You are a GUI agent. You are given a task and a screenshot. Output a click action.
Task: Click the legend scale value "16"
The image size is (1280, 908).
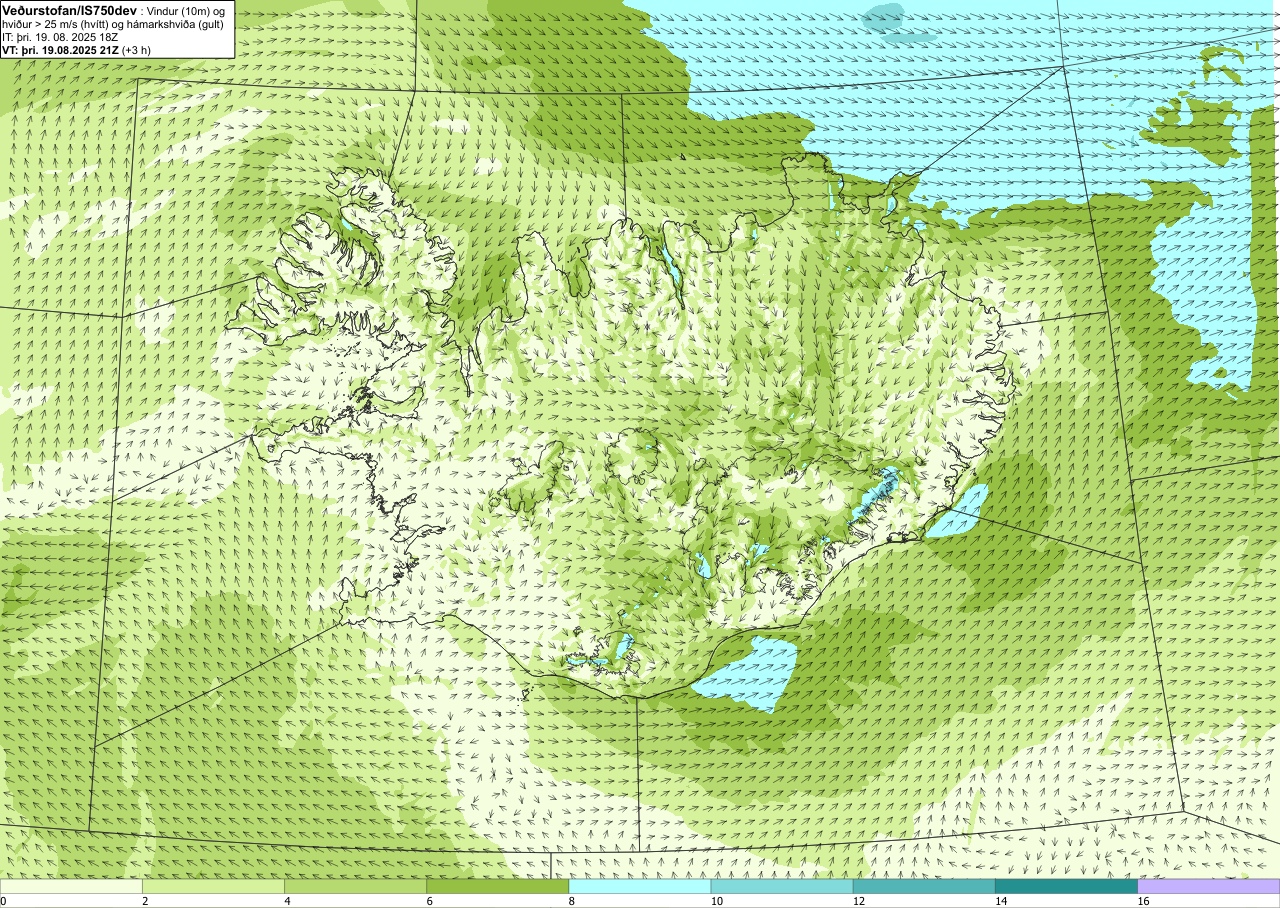coord(1143,901)
